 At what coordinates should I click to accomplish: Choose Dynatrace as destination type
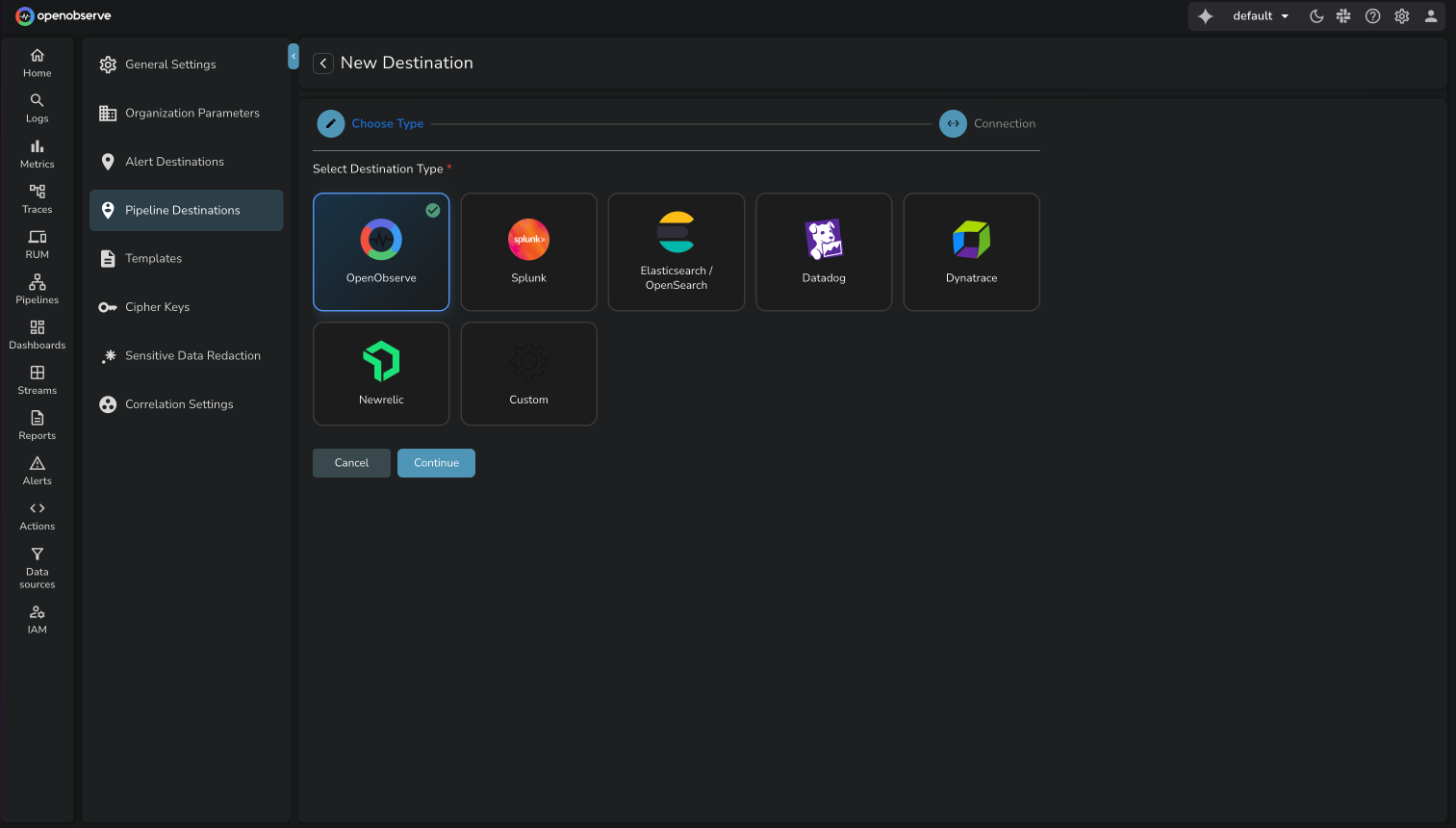pyautogui.click(x=972, y=252)
